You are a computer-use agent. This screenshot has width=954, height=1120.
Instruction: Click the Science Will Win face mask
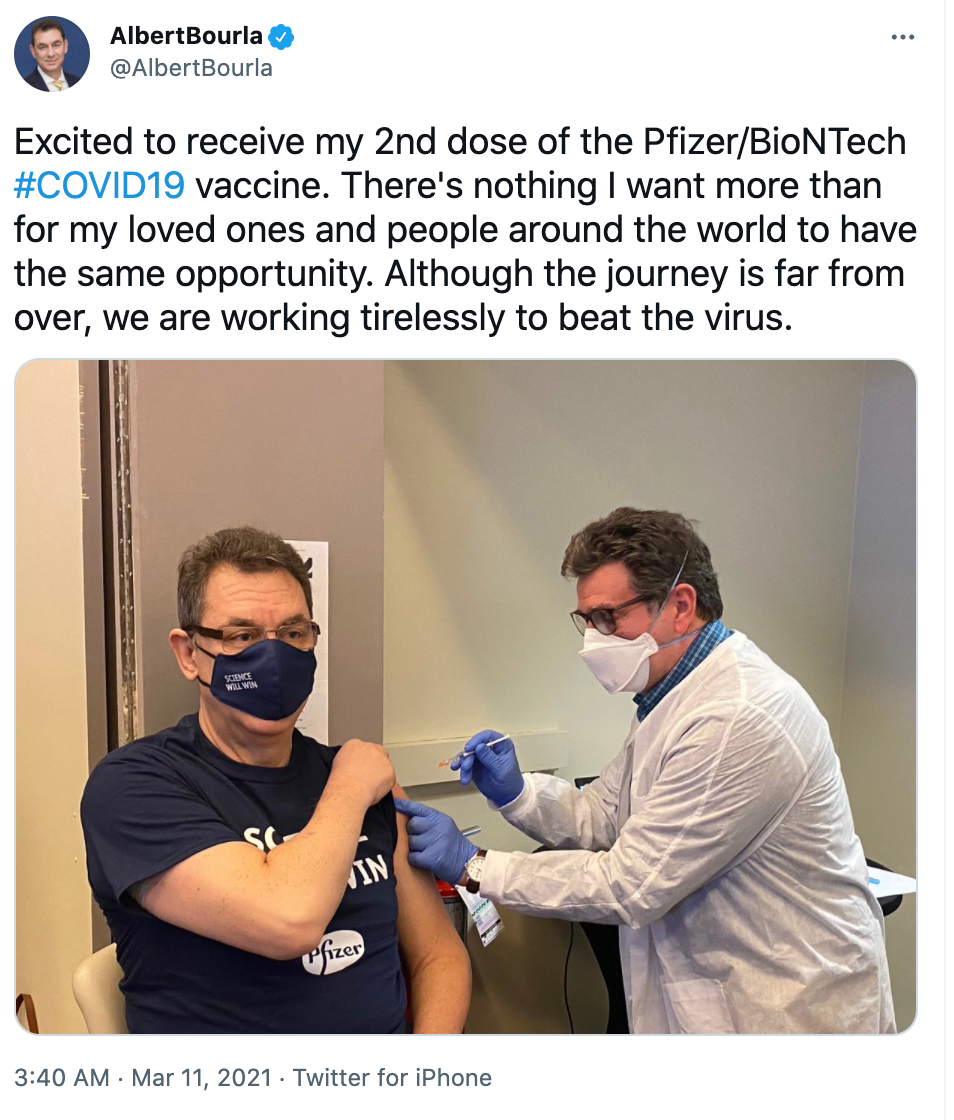click(x=257, y=678)
